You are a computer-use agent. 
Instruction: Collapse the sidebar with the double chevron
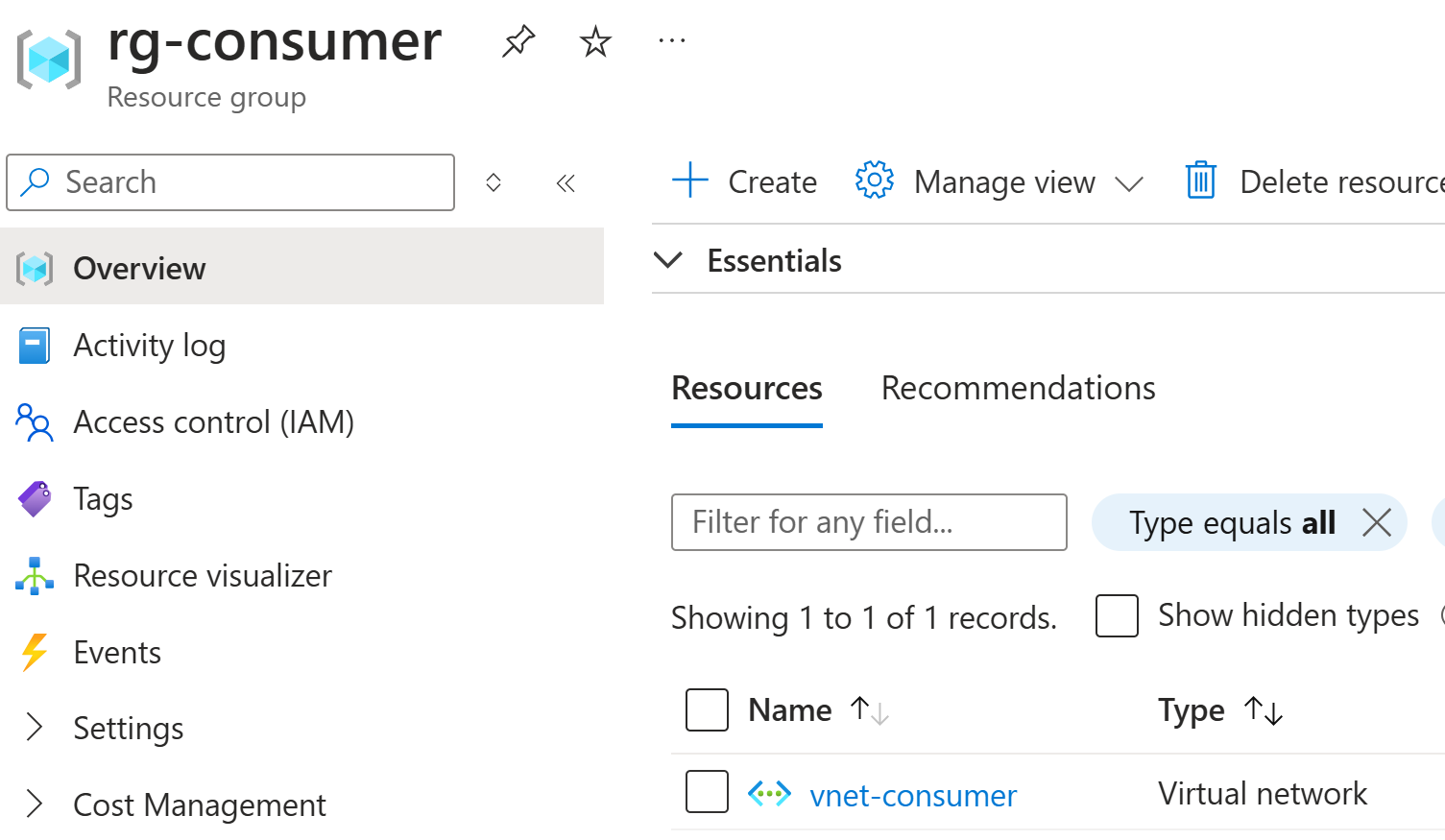[566, 182]
